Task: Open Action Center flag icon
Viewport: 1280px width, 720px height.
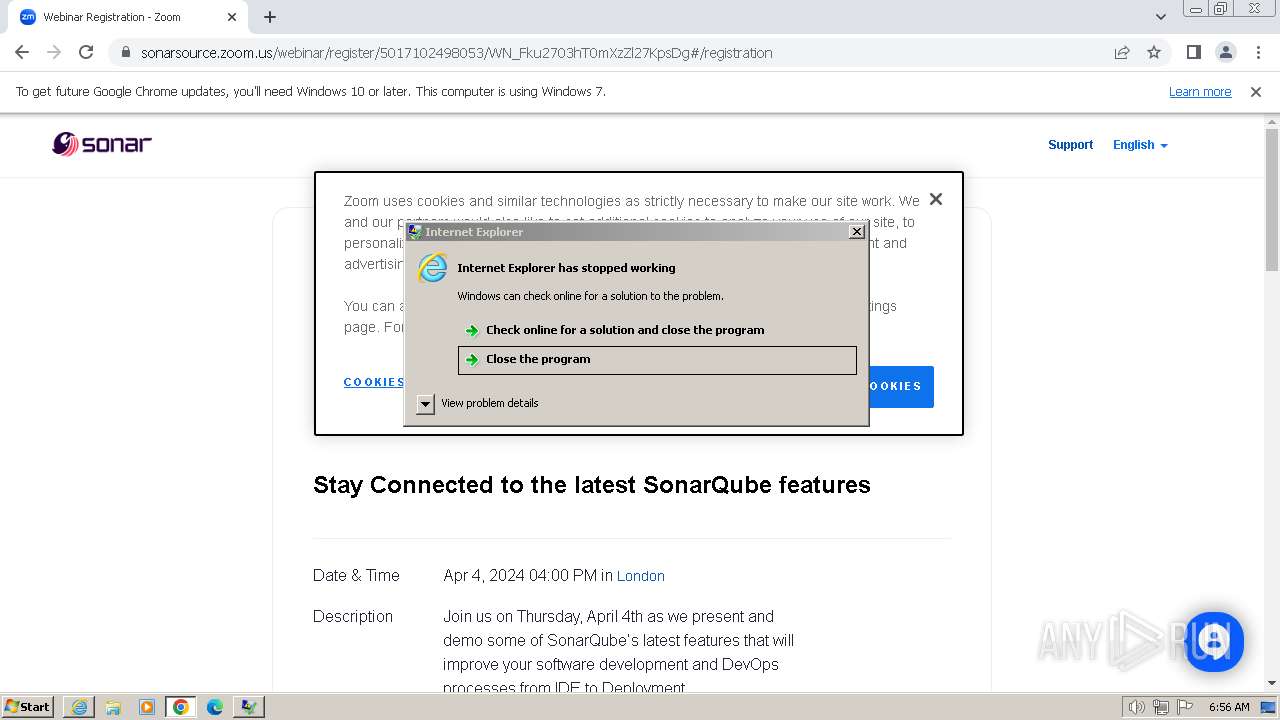Action: coord(1185,707)
